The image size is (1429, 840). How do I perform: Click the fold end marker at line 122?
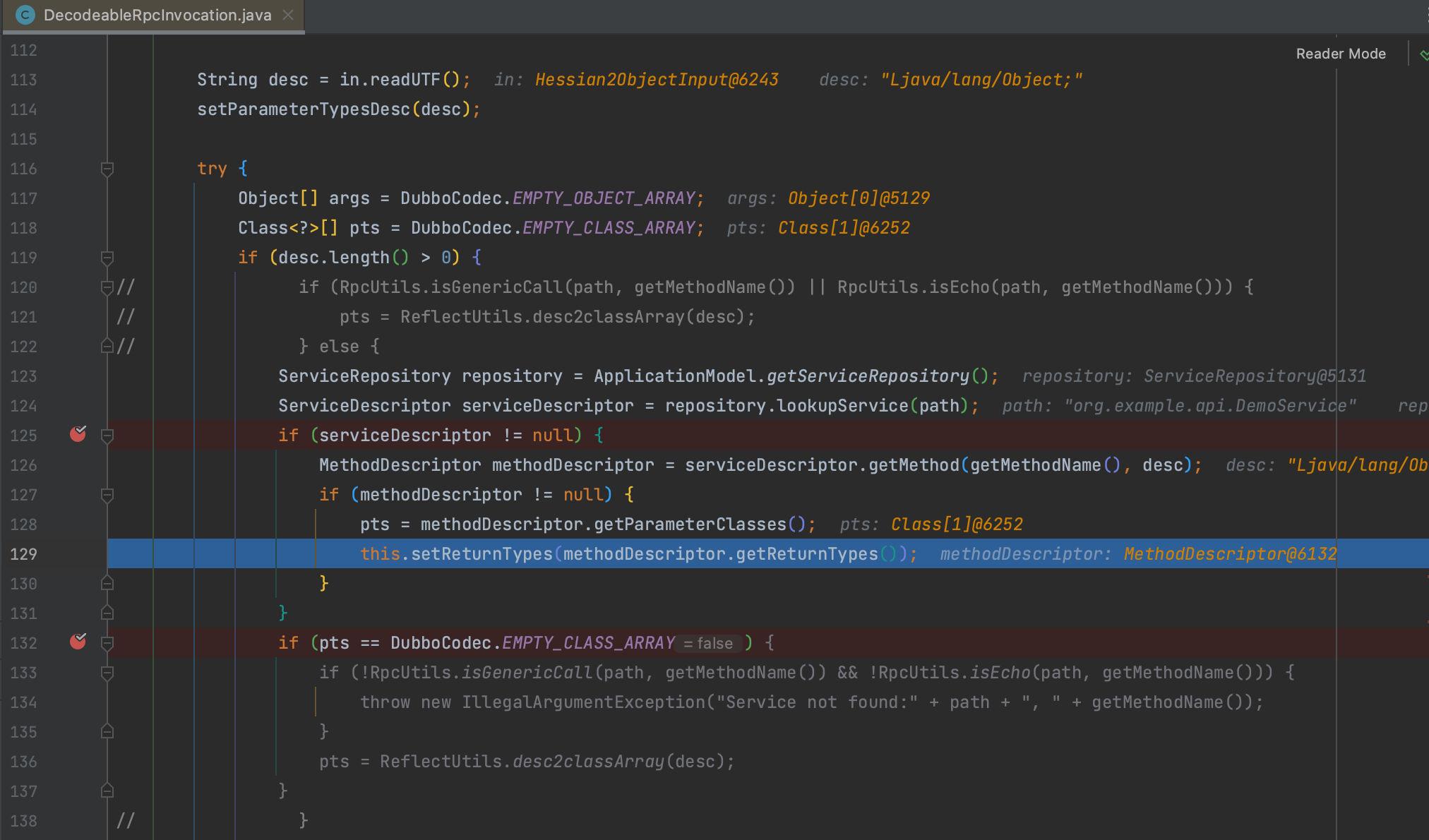(107, 346)
